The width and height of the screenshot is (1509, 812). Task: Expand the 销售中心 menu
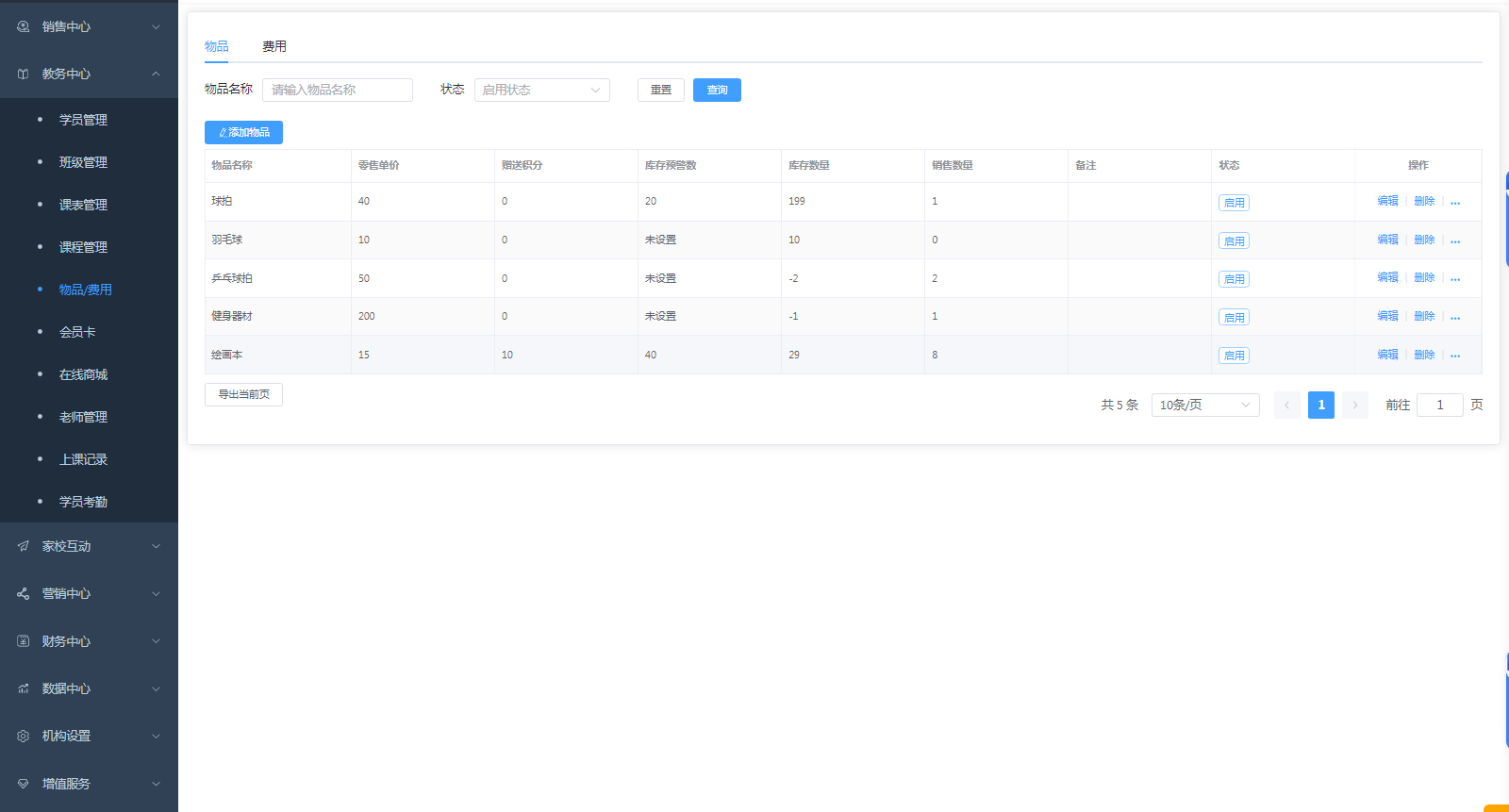coord(157,26)
